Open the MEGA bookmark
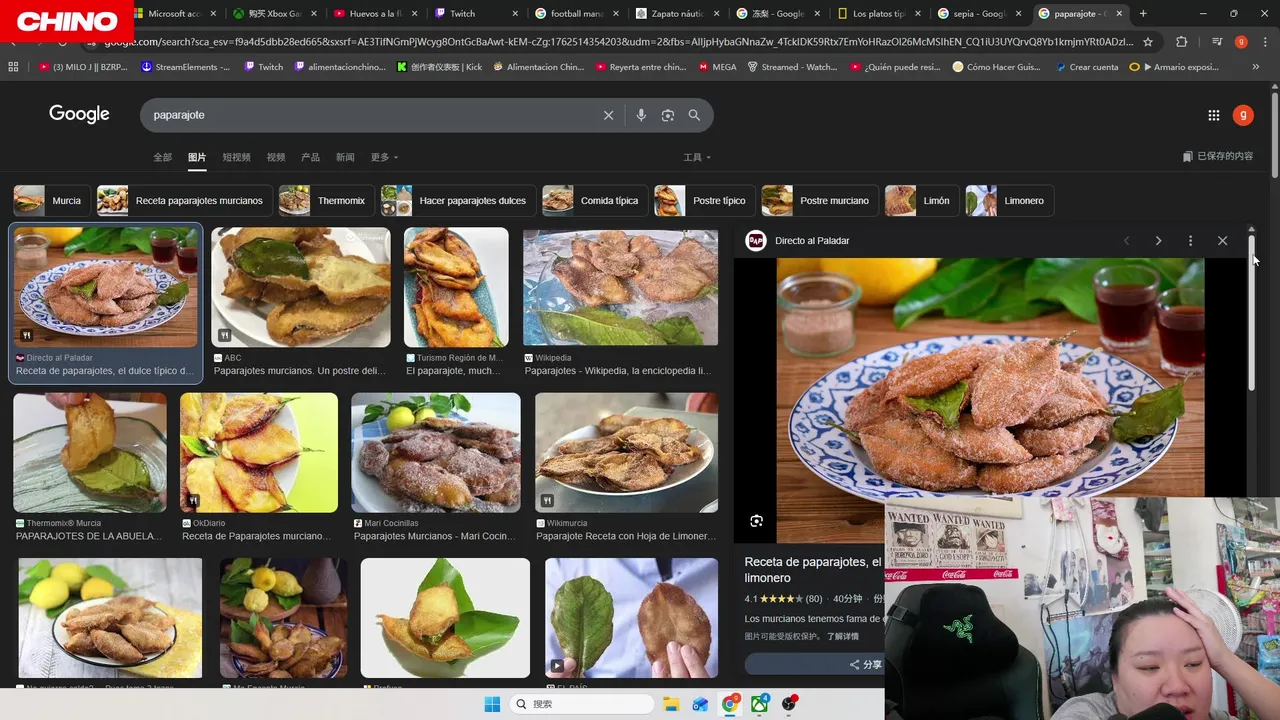Viewport: 1280px width, 720px height. (x=716, y=67)
